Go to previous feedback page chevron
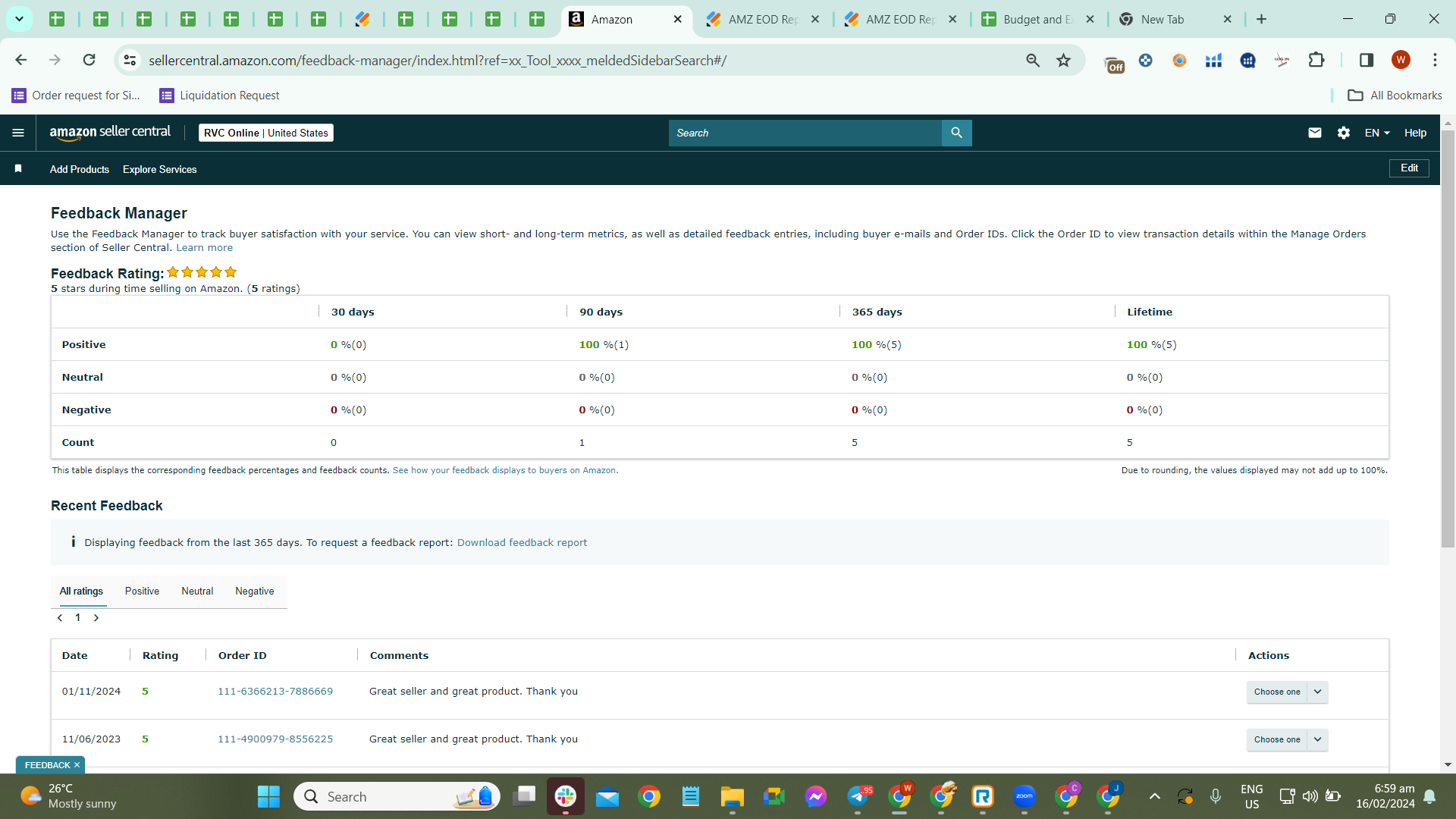This screenshot has height=819, width=1456. 60,618
